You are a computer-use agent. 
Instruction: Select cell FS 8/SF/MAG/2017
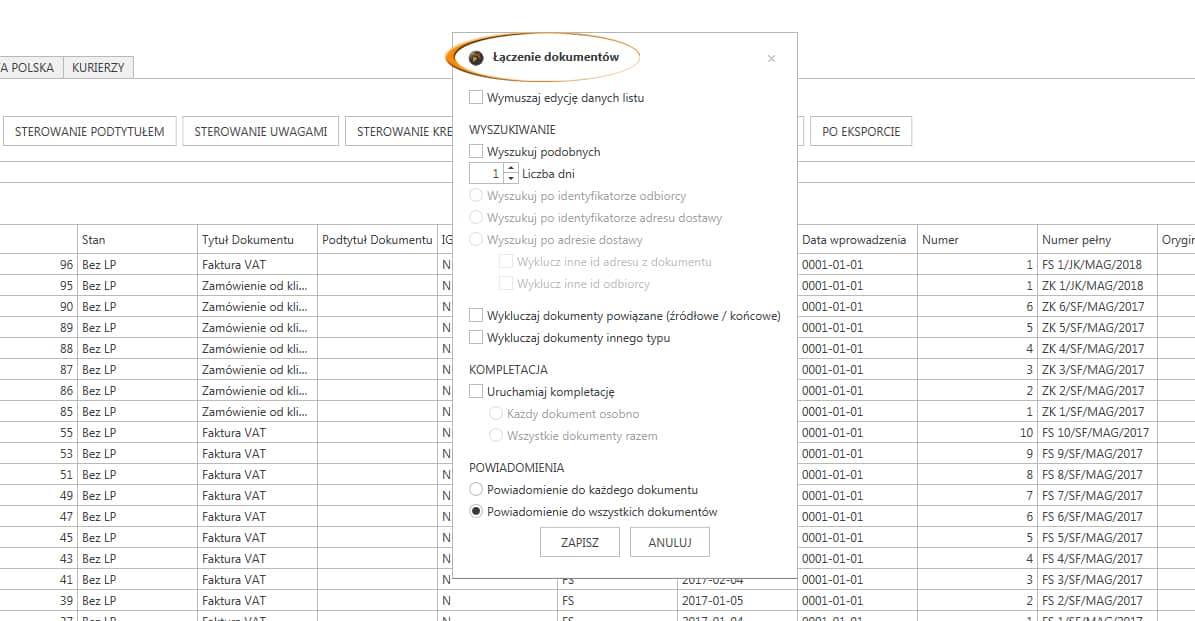pyautogui.click(x=1097, y=474)
